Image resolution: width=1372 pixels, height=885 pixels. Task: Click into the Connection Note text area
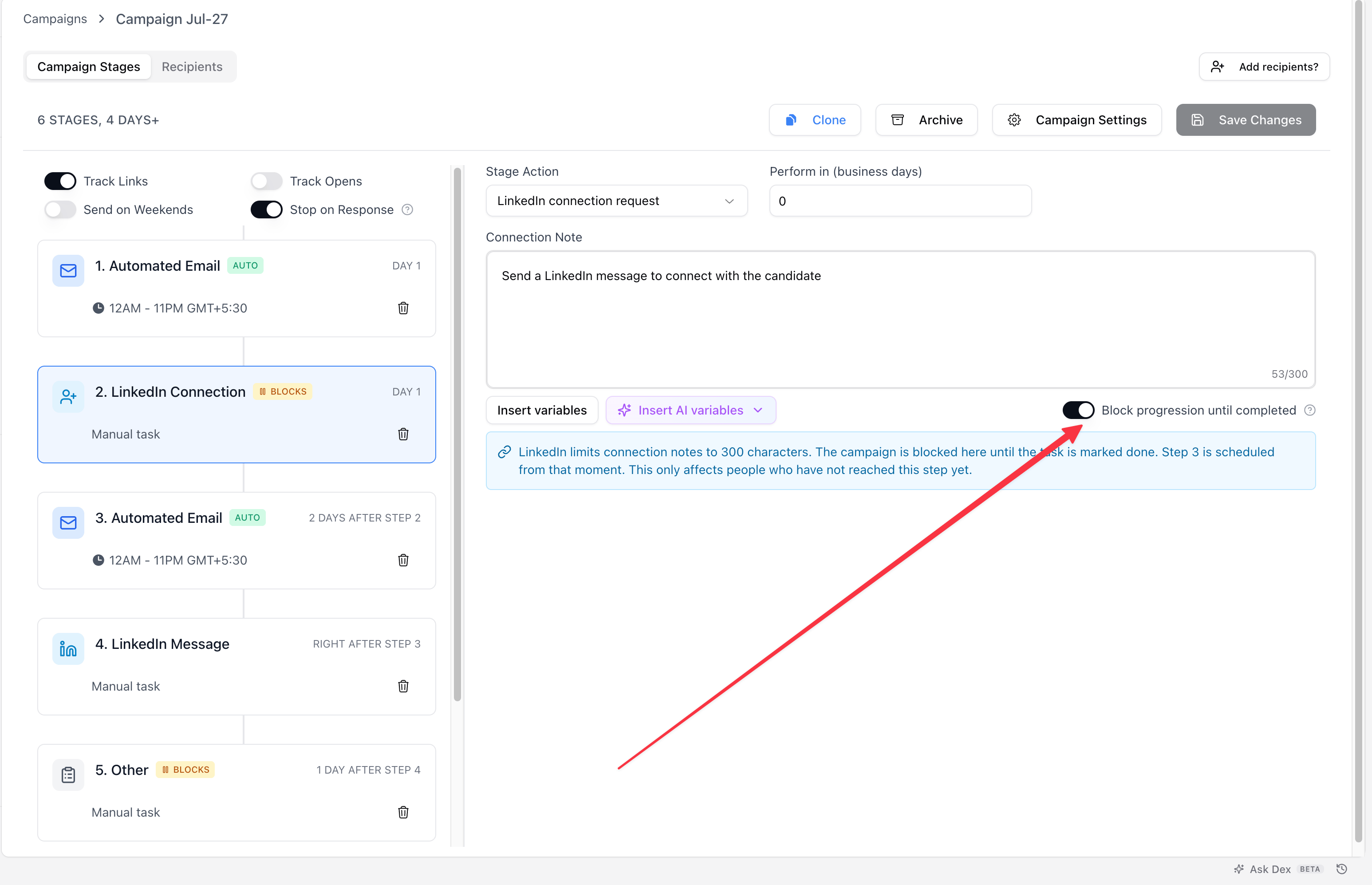900,319
